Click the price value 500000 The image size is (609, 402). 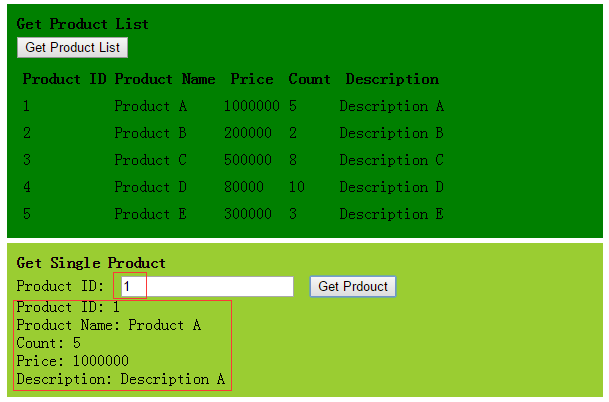pyautogui.click(x=248, y=160)
